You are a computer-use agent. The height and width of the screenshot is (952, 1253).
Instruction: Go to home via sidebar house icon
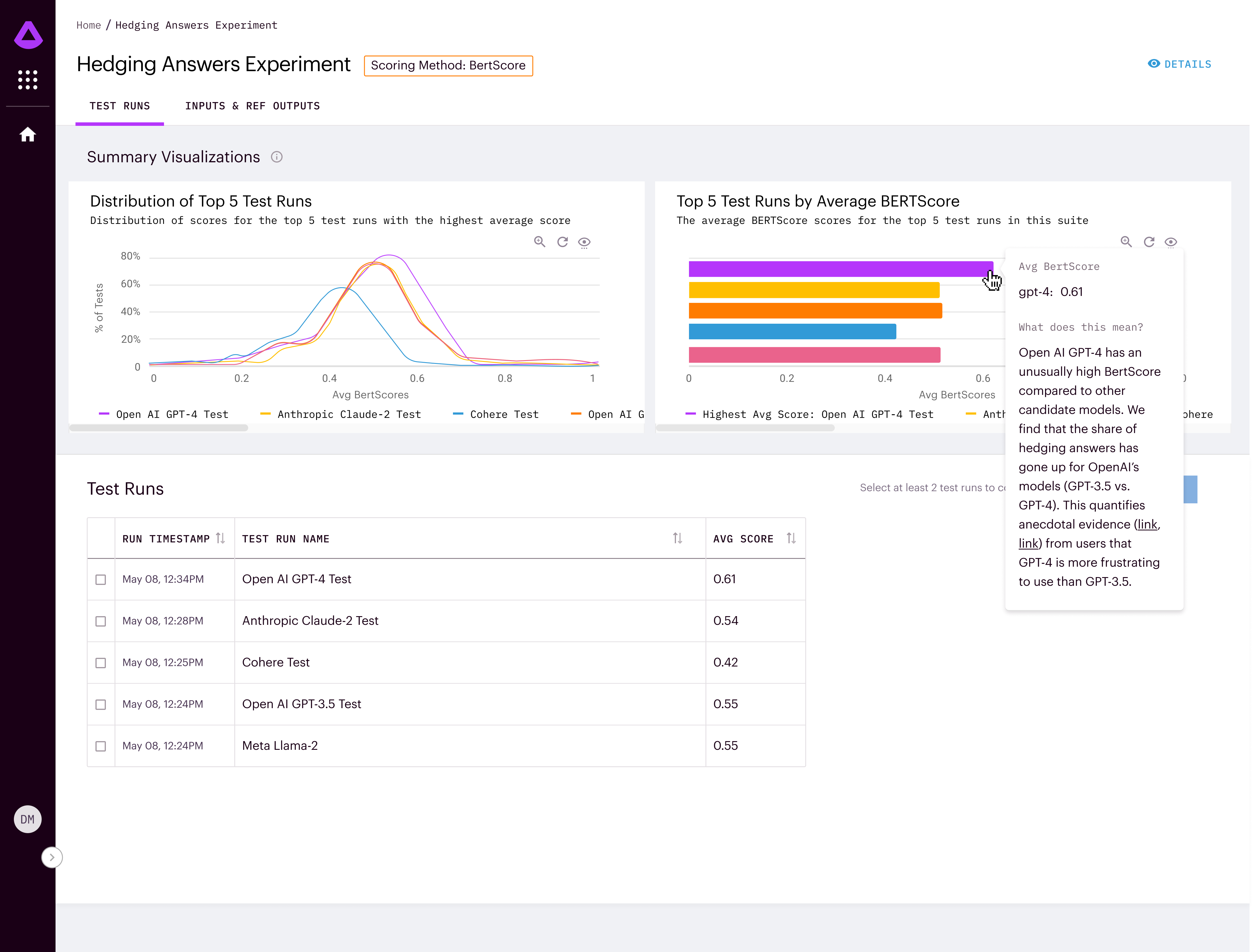tap(28, 134)
